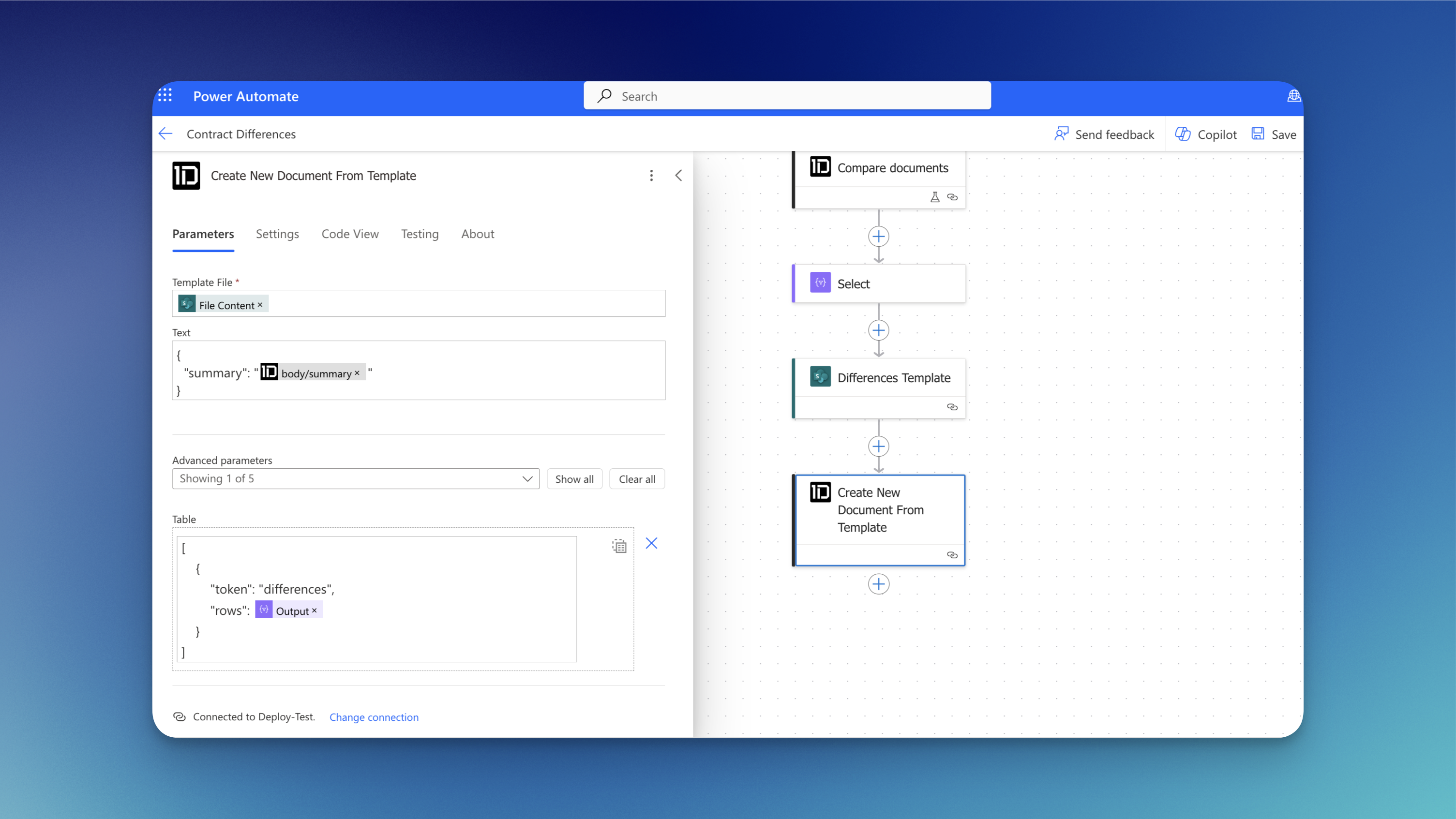The height and width of the screenshot is (819, 1456).
Task: Expand the Advanced parameters dropdown
Action: [x=356, y=479]
